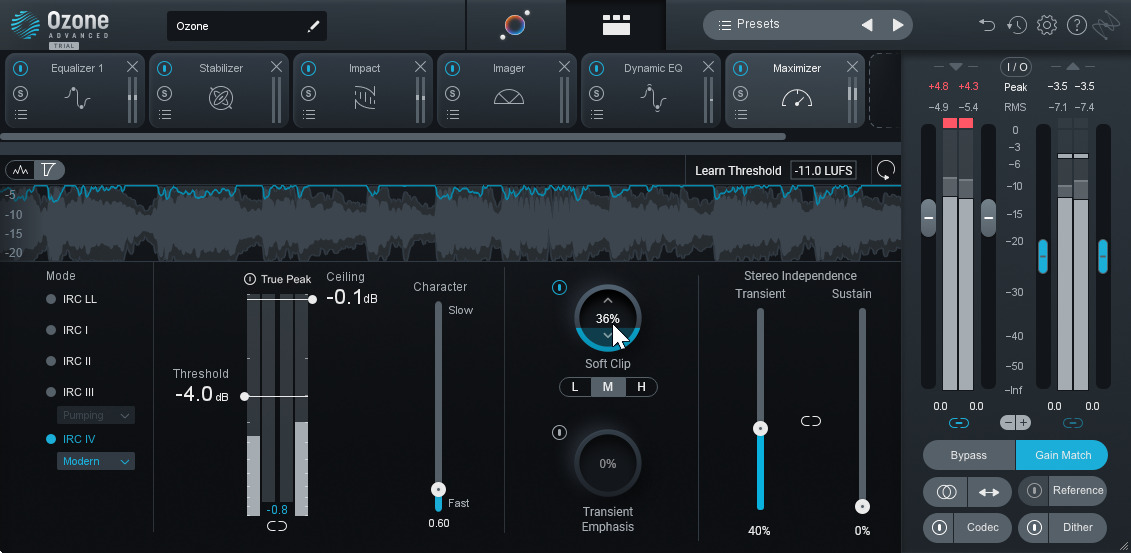Image resolution: width=1131 pixels, height=553 pixels.
Task: Click the Sustain slider handle
Action: 862,507
